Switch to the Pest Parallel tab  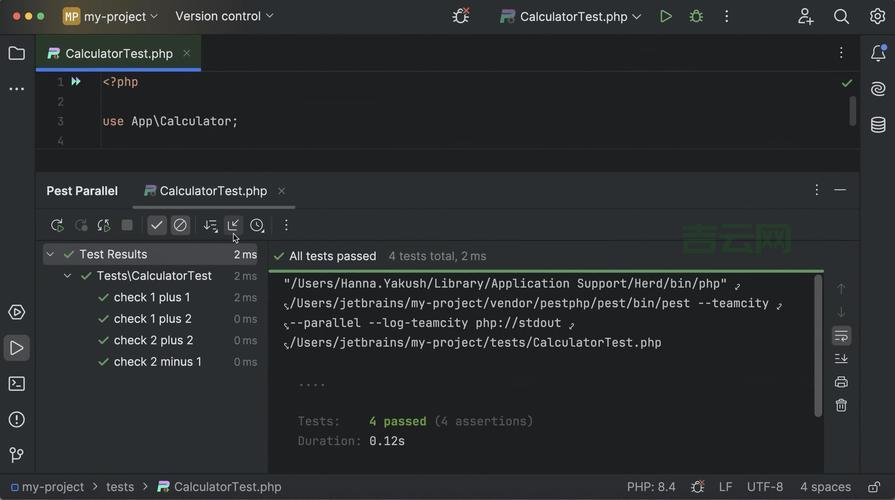(82, 191)
